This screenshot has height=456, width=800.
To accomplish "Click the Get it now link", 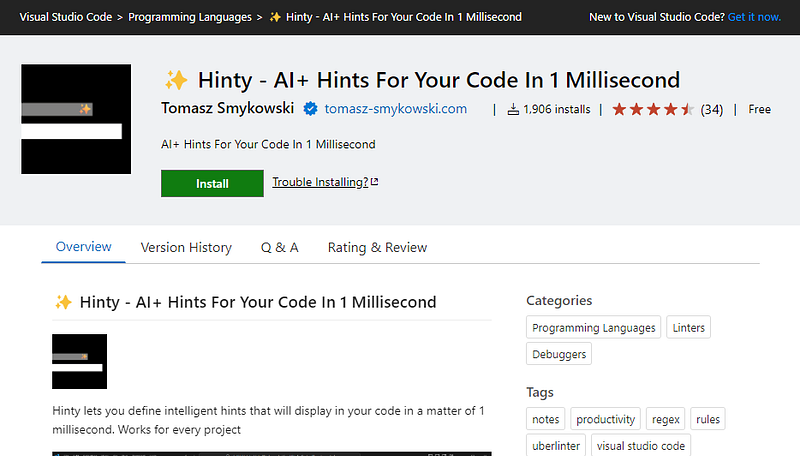I will coord(754,17).
